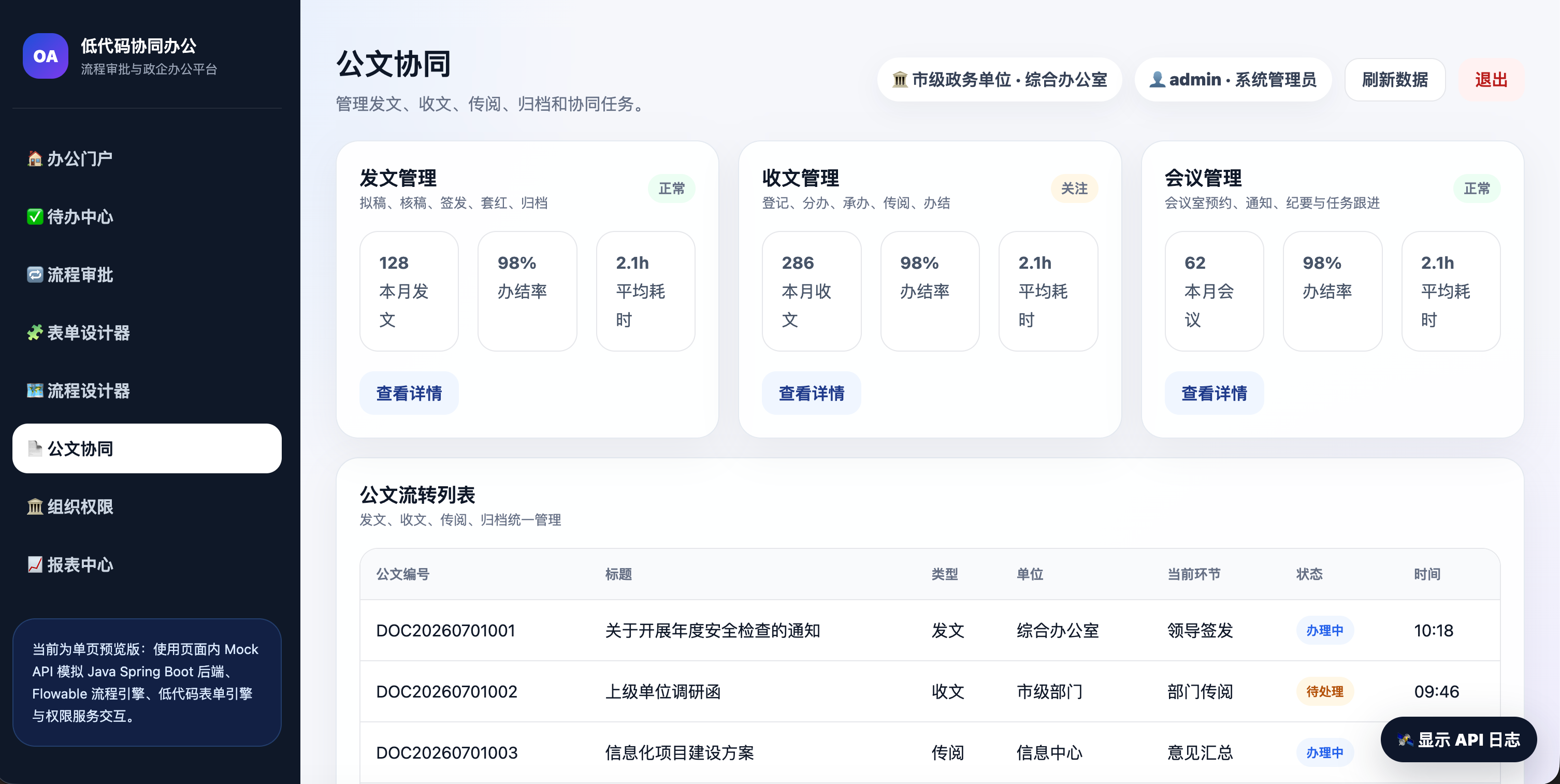Click the 时间 column header

[1427, 574]
